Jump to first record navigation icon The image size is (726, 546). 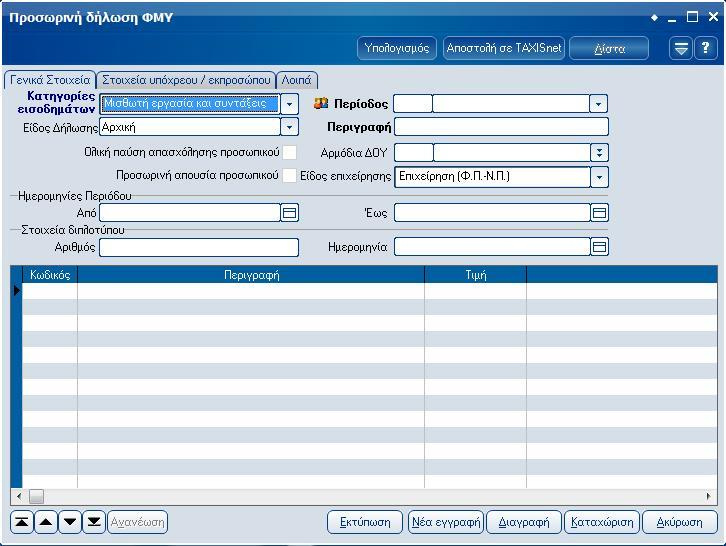point(21,522)
